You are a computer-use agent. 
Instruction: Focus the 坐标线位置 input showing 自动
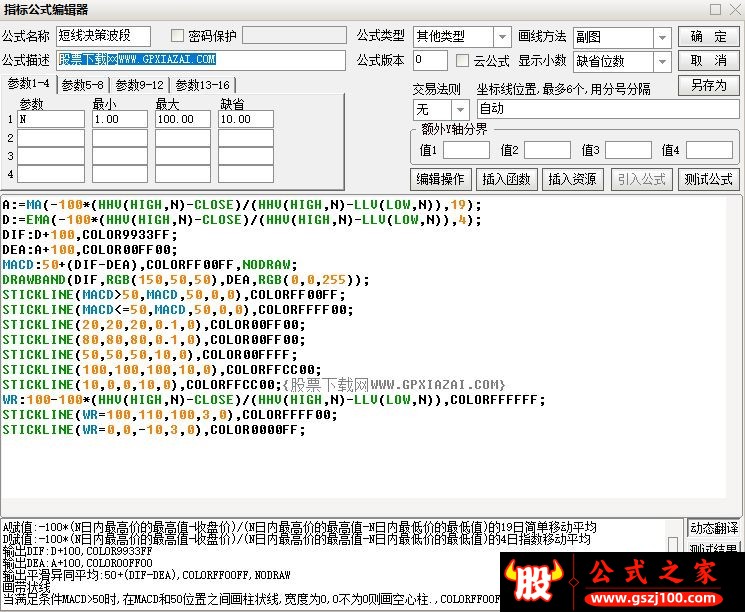[607, 109]
